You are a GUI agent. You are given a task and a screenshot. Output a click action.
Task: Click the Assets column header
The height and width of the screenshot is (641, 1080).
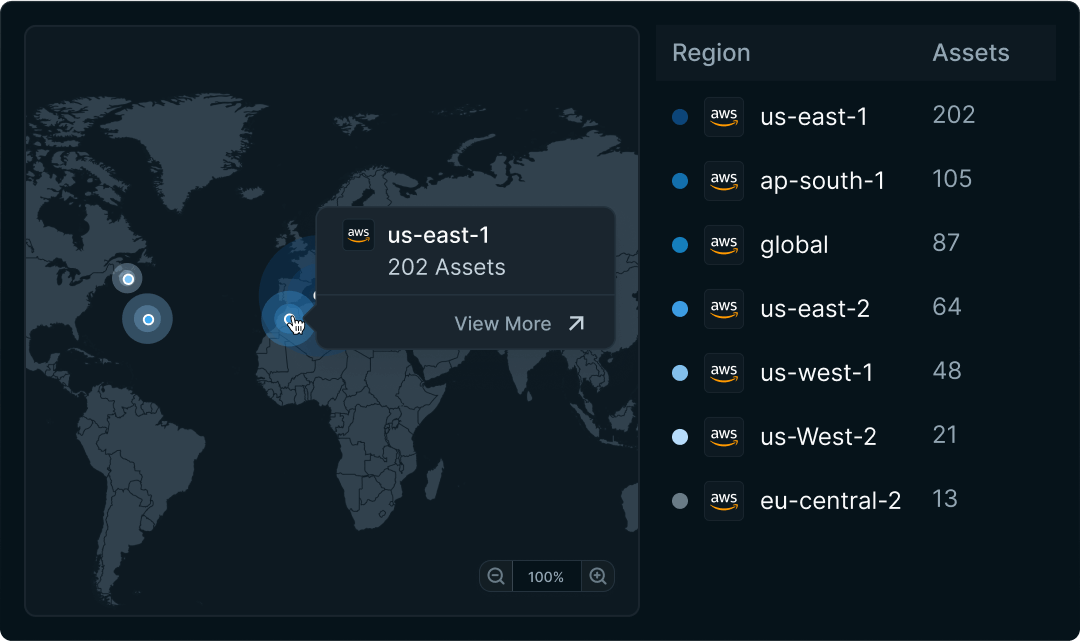pos(970,53)
